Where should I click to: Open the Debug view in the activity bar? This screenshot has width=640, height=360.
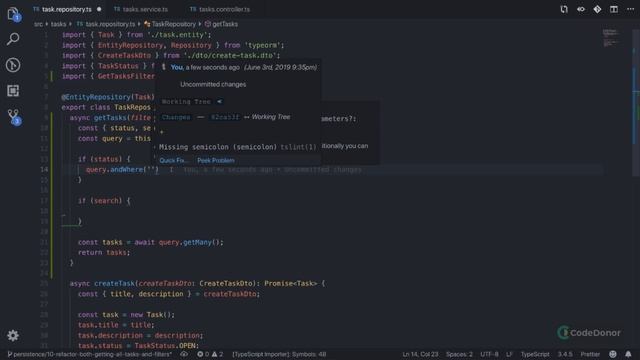coord(13,65)
